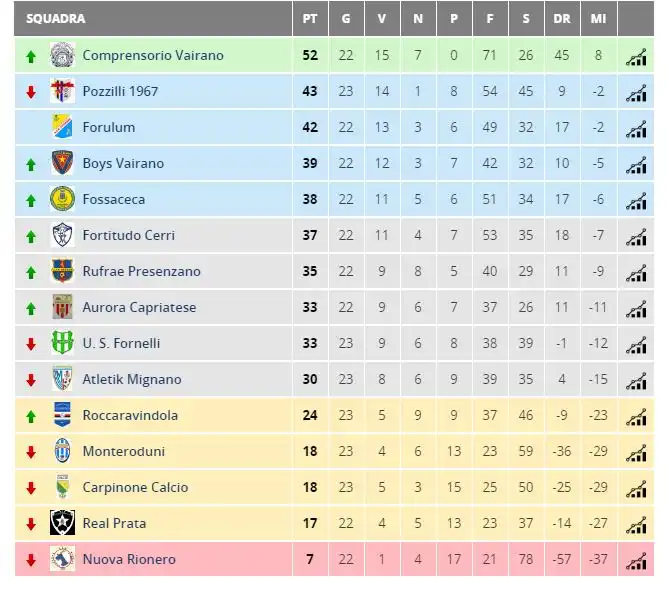Click the Real Prata black star crest
Screen dimensions: 667x592
[x=63, y=523]
